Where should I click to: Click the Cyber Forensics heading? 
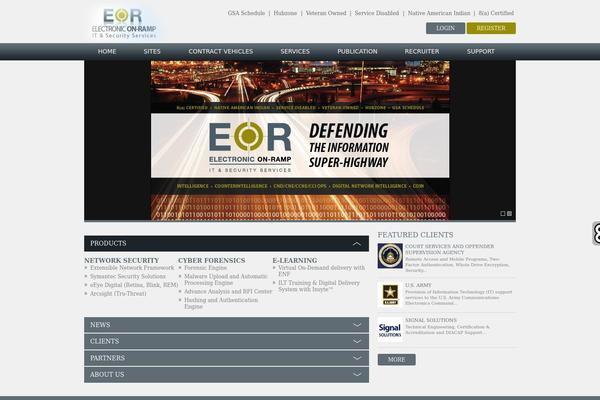tap(212, 260)
